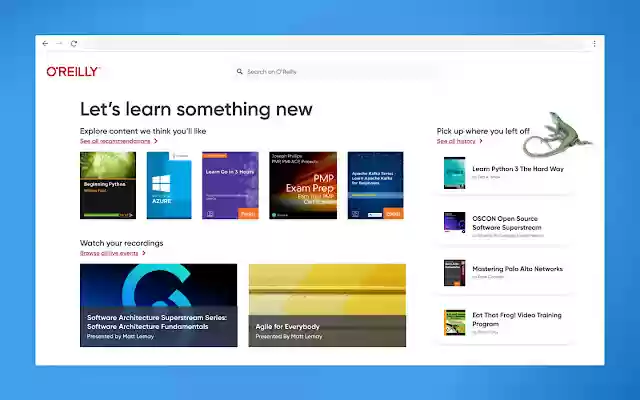640x400 pixels.
Task: Click Mastering Palo Alto Networks cover
Action: [x=454, y=273]
